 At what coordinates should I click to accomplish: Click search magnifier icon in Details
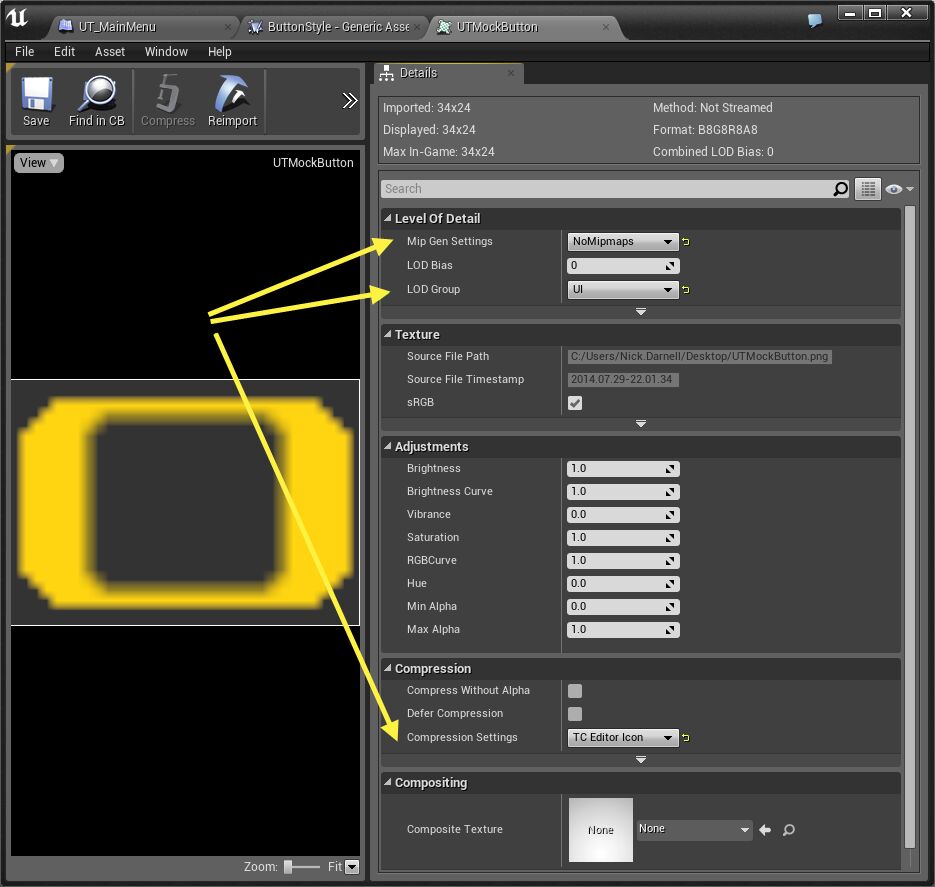point(840,189)
